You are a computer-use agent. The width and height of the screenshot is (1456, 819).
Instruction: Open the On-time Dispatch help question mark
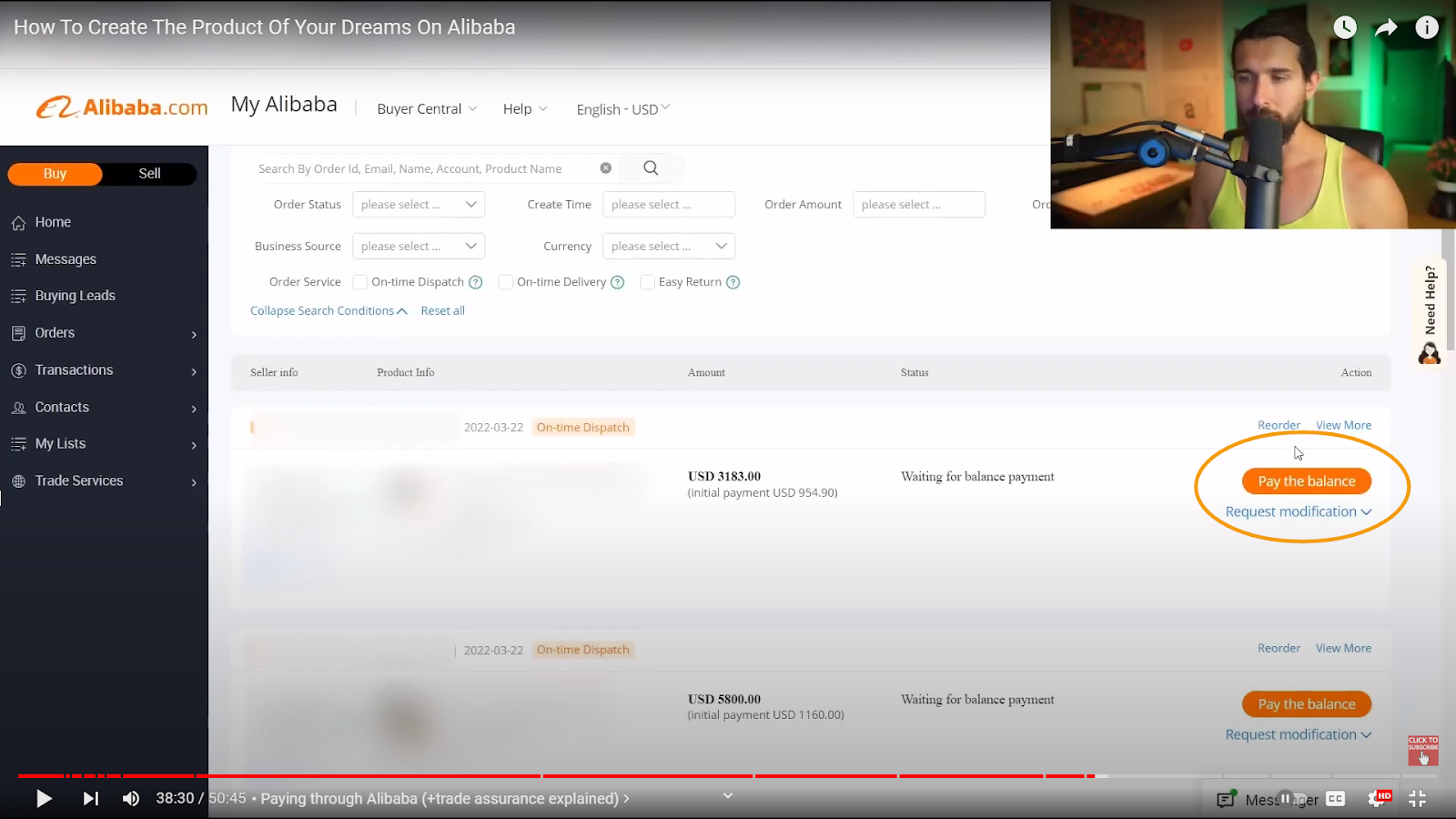(475, 282)
